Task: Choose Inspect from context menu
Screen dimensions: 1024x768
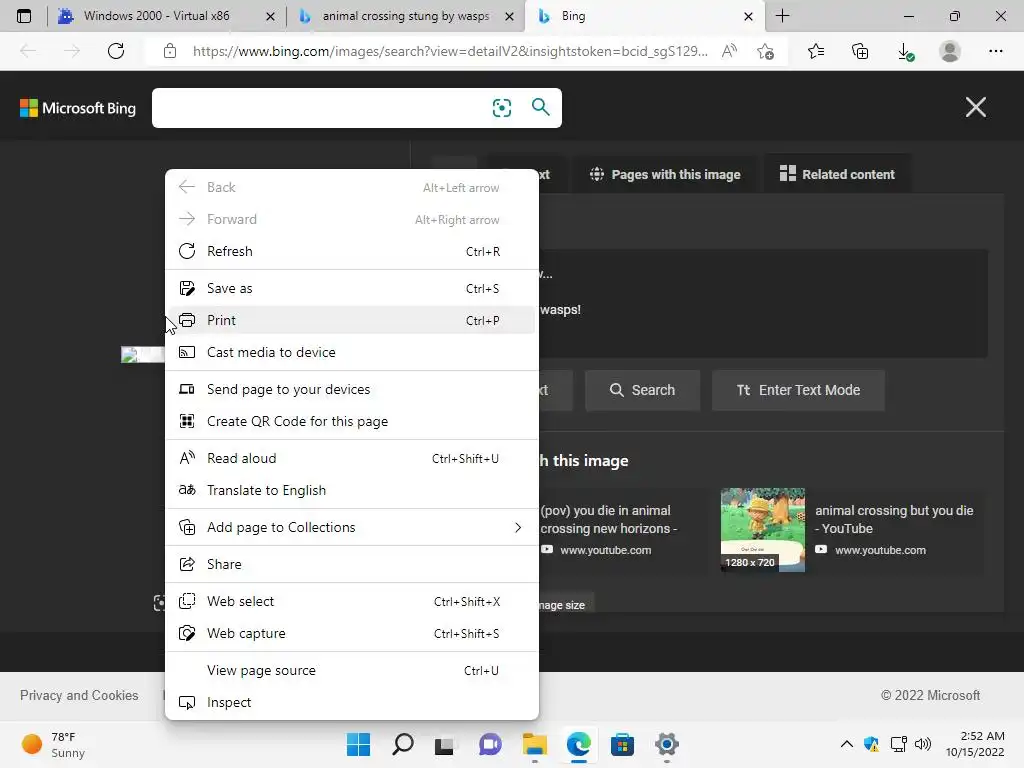Action: coord(352,703)
